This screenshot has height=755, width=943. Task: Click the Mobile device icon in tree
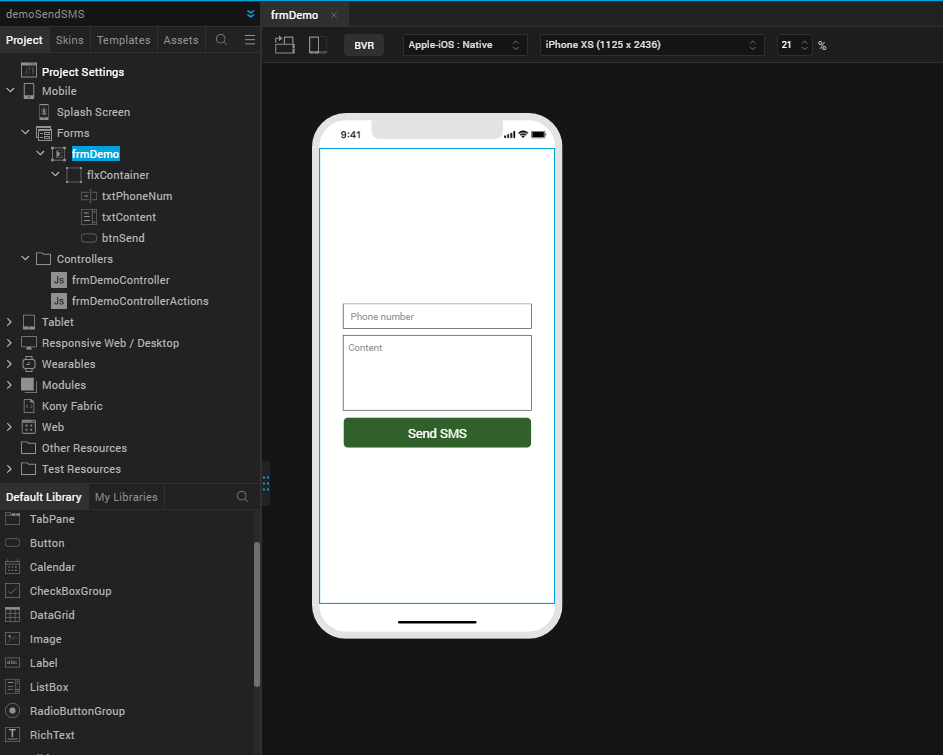[x=29, y=91]
